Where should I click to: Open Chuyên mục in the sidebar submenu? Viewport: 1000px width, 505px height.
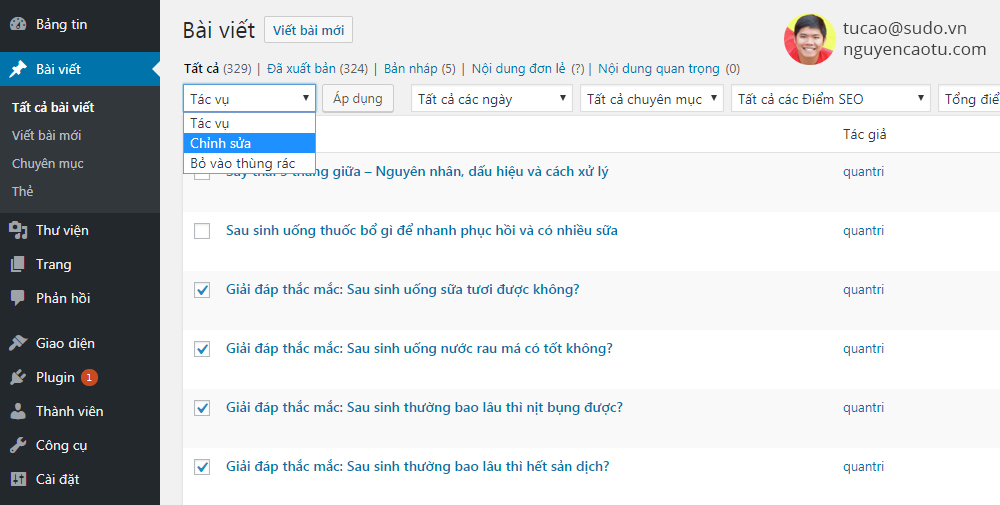tap(48, 163)
